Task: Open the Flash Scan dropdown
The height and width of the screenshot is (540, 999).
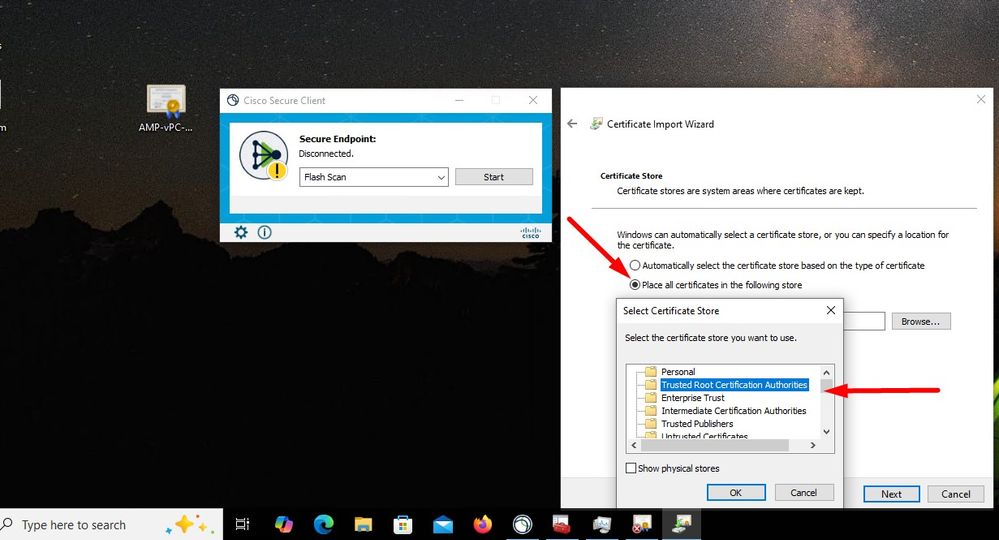Action: [x=373, y=177]
